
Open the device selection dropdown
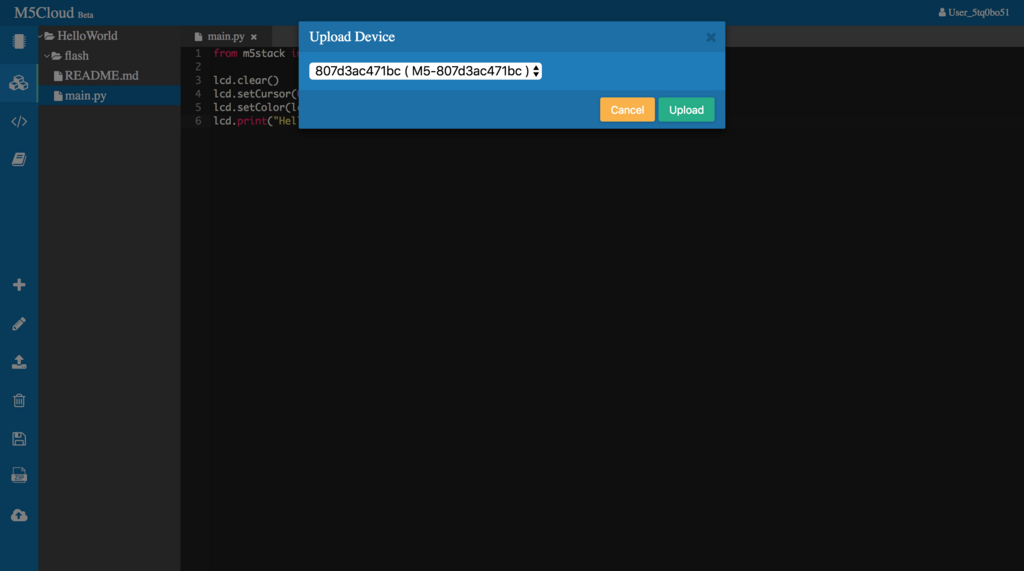click(x=425, y=71)
